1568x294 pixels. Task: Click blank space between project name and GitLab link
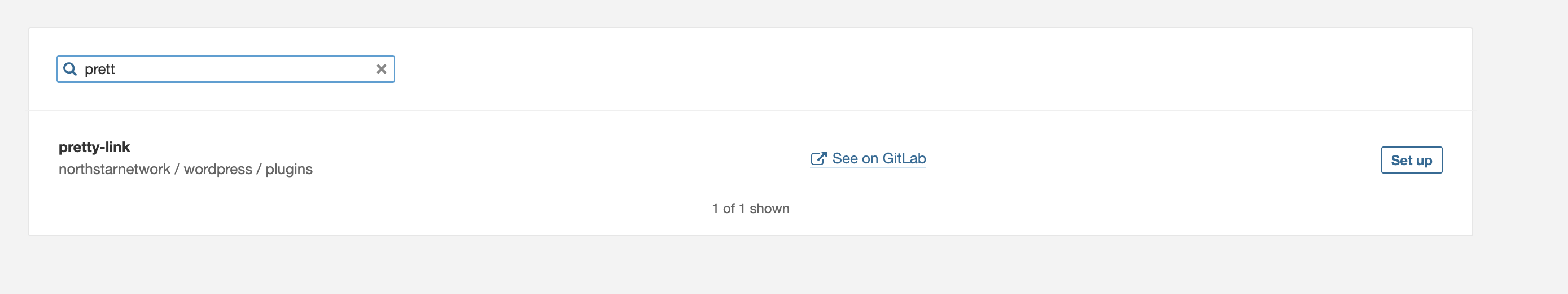pyautogui.click(x=548, y=158)
